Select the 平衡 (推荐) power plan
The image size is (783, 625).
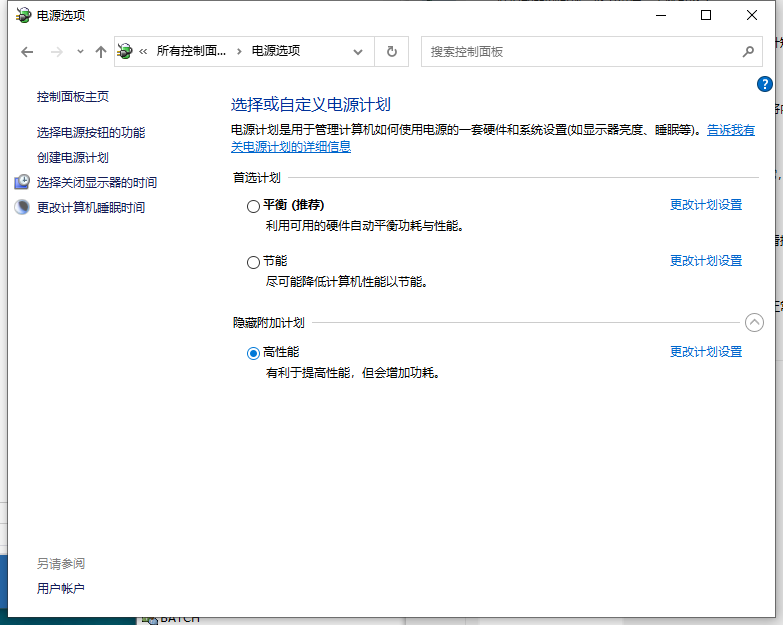(x=253, y=206)
